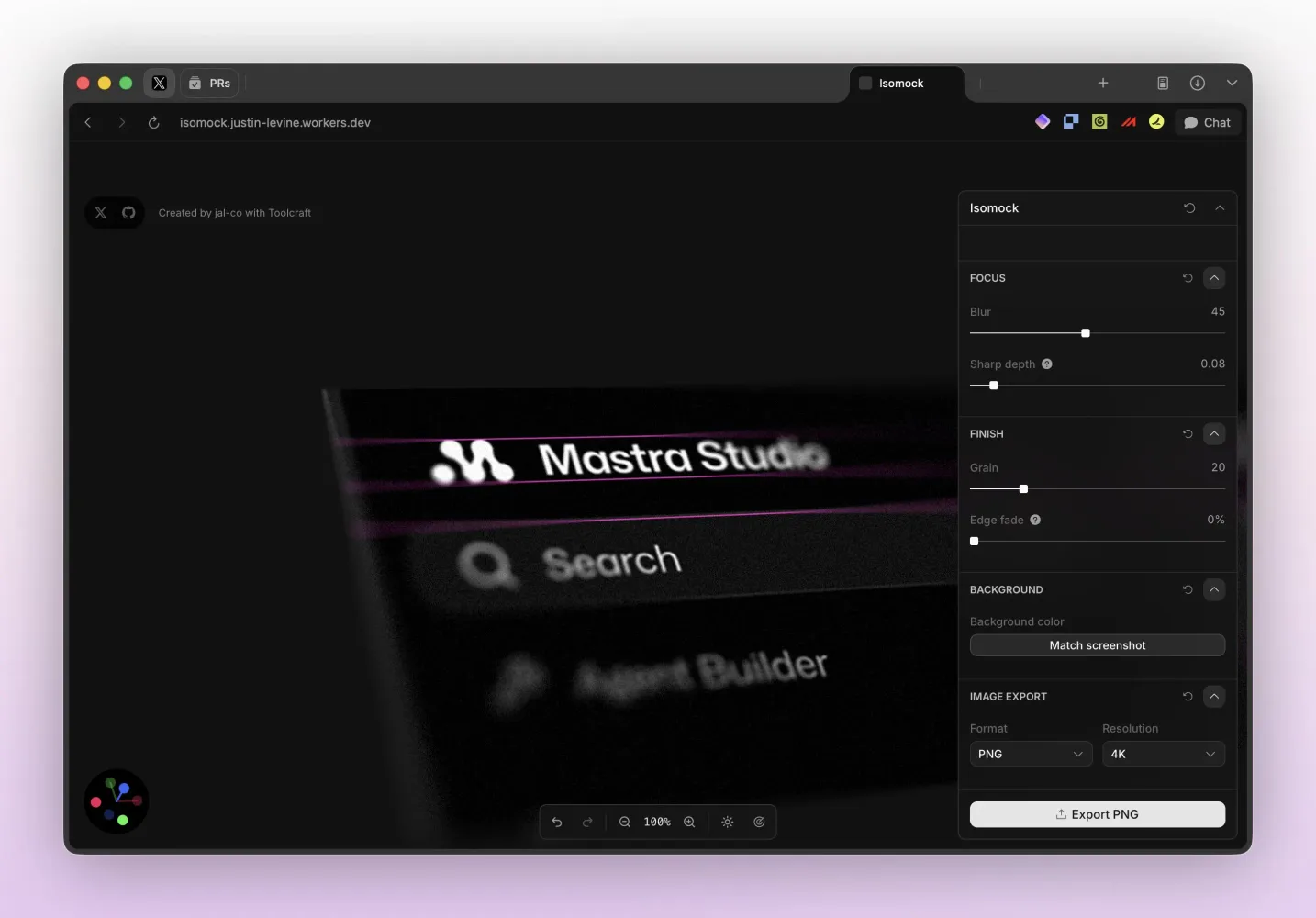Go back in browser history
1316x918 pixels.
click(x=88, y=122)
